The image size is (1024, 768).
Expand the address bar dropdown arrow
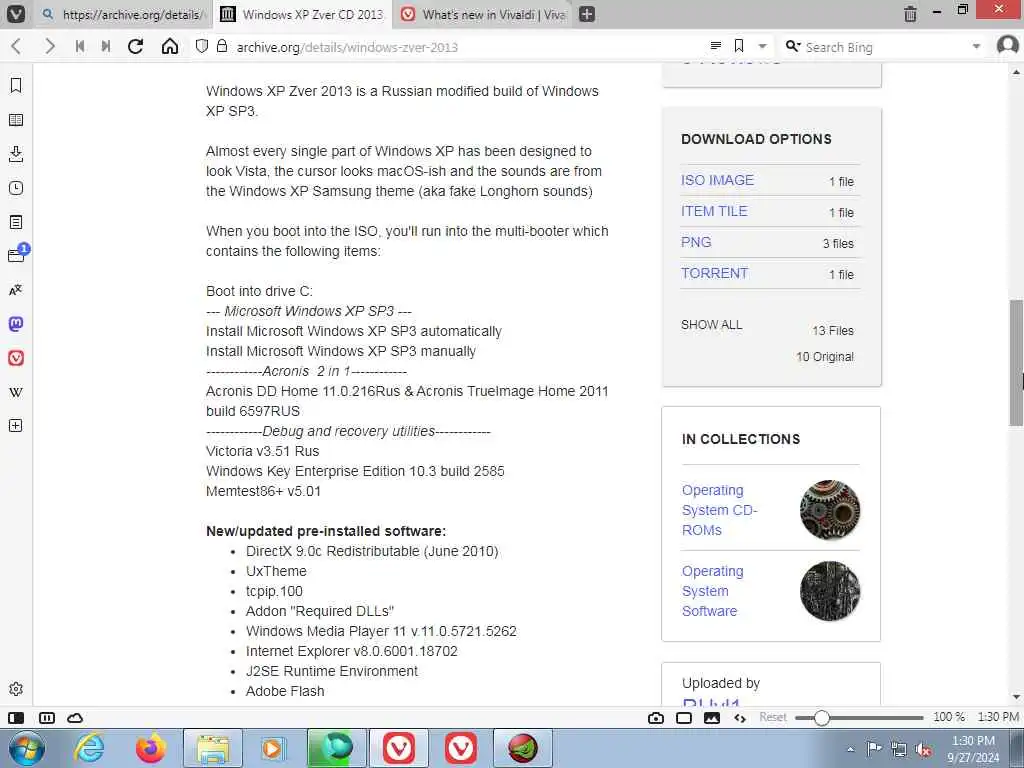(x=762, y=46)
